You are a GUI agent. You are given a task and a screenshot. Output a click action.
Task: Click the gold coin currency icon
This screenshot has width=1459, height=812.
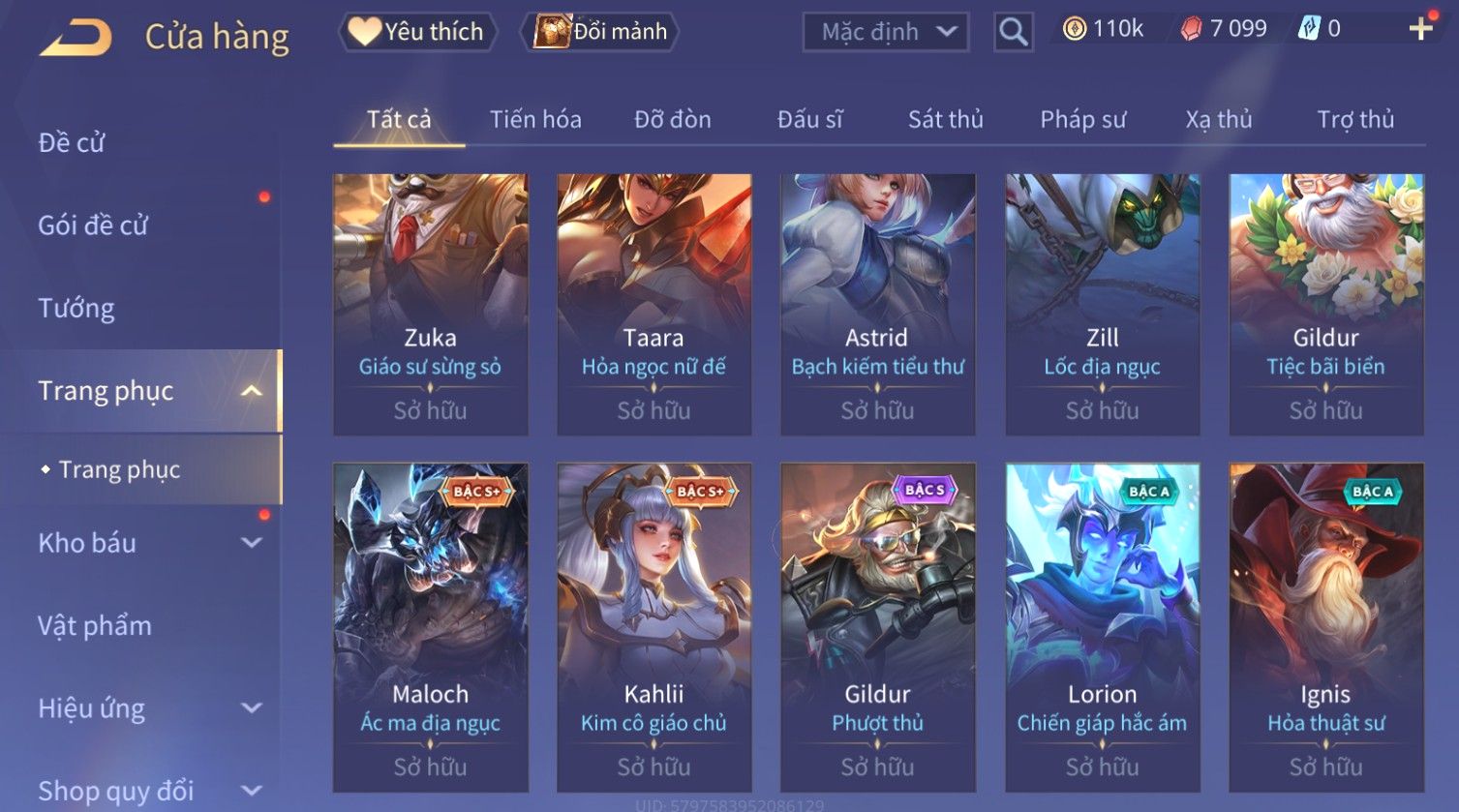[1074, 29]
